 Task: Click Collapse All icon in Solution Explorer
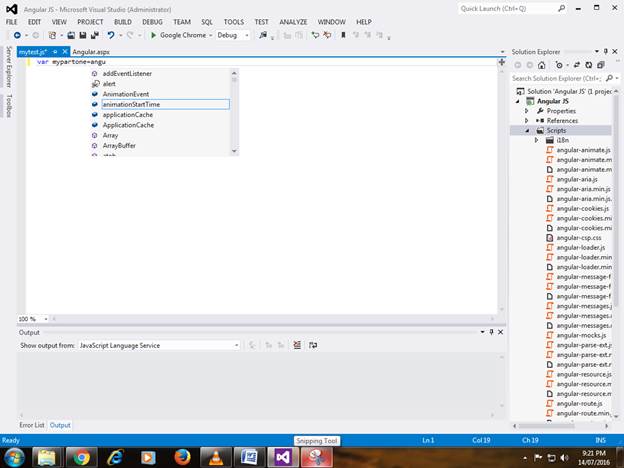[601, 65]
